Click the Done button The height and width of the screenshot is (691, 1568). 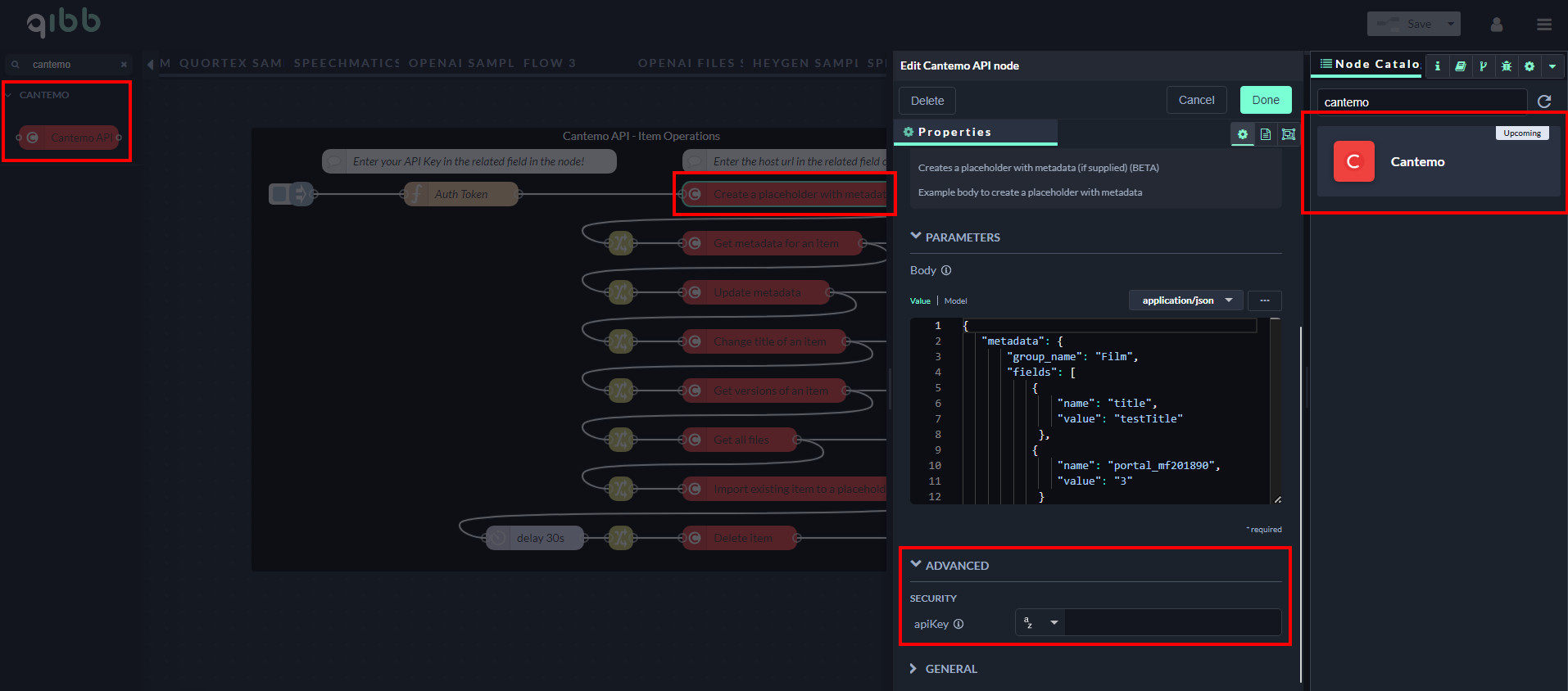pyautogui.click(x=1265, y=100)
